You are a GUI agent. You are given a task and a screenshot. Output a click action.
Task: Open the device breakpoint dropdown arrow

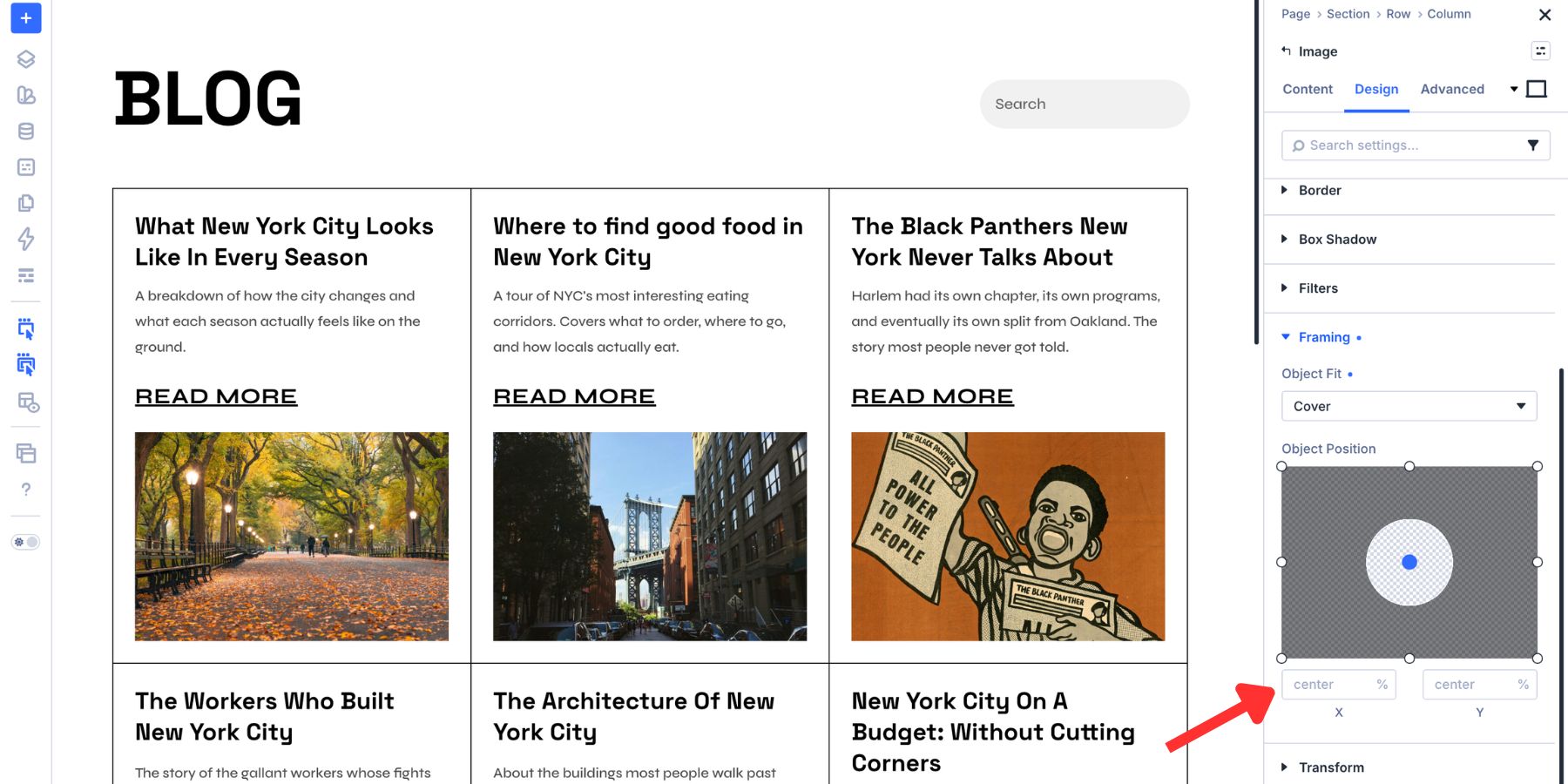(1514, 89)
